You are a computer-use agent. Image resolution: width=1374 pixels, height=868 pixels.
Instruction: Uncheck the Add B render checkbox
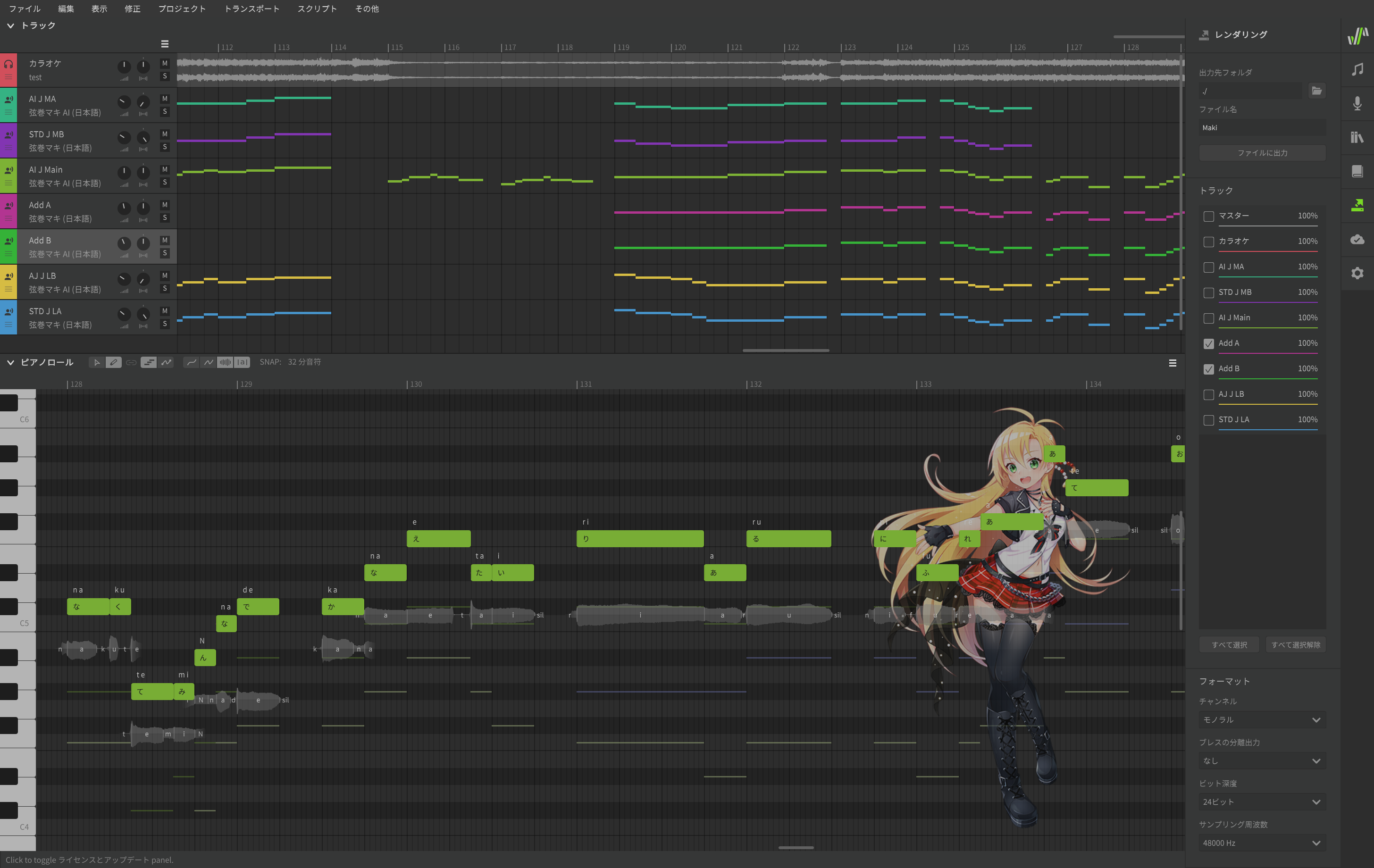[x=1208, y=369]
